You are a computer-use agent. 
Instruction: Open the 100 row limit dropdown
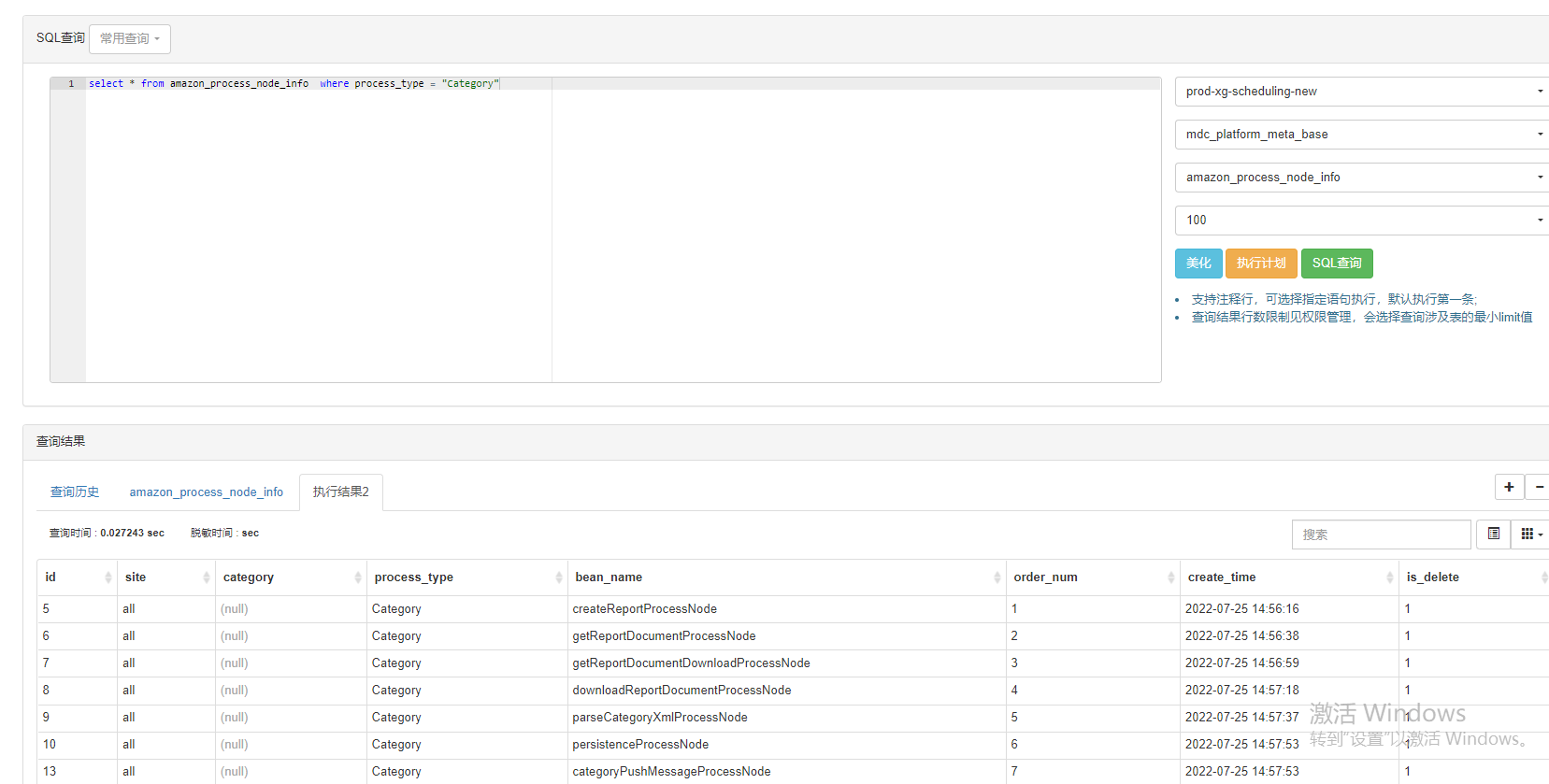[x=1361, y=221]
